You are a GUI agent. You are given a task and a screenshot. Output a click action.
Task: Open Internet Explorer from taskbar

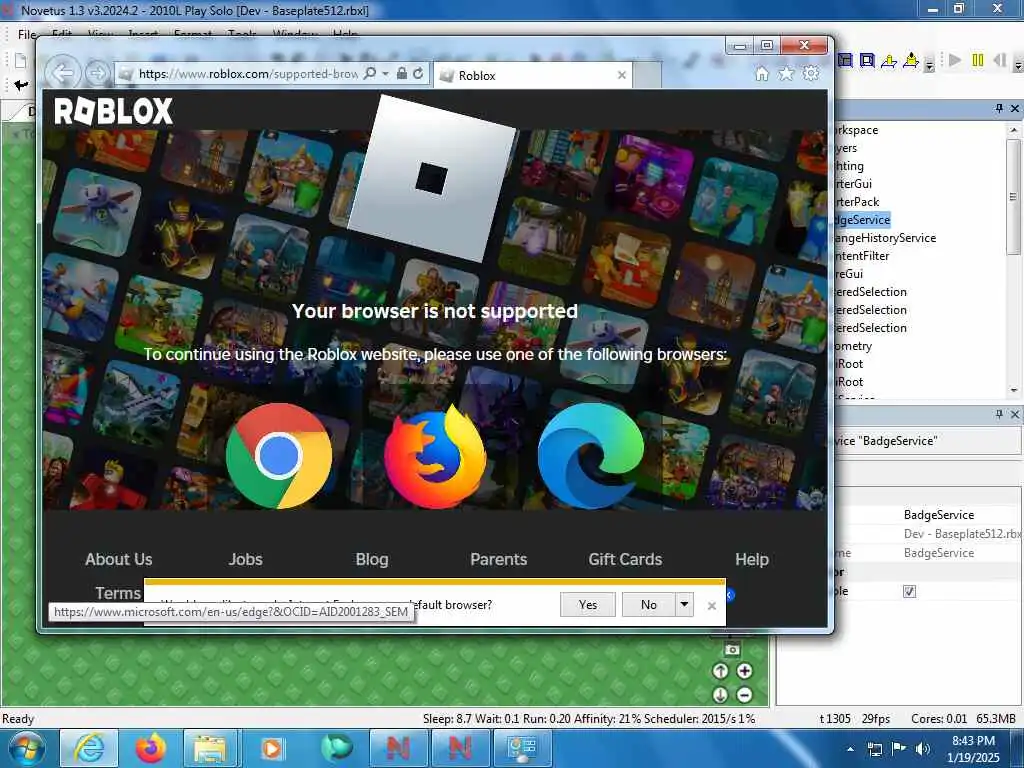(x=89, y=749)
